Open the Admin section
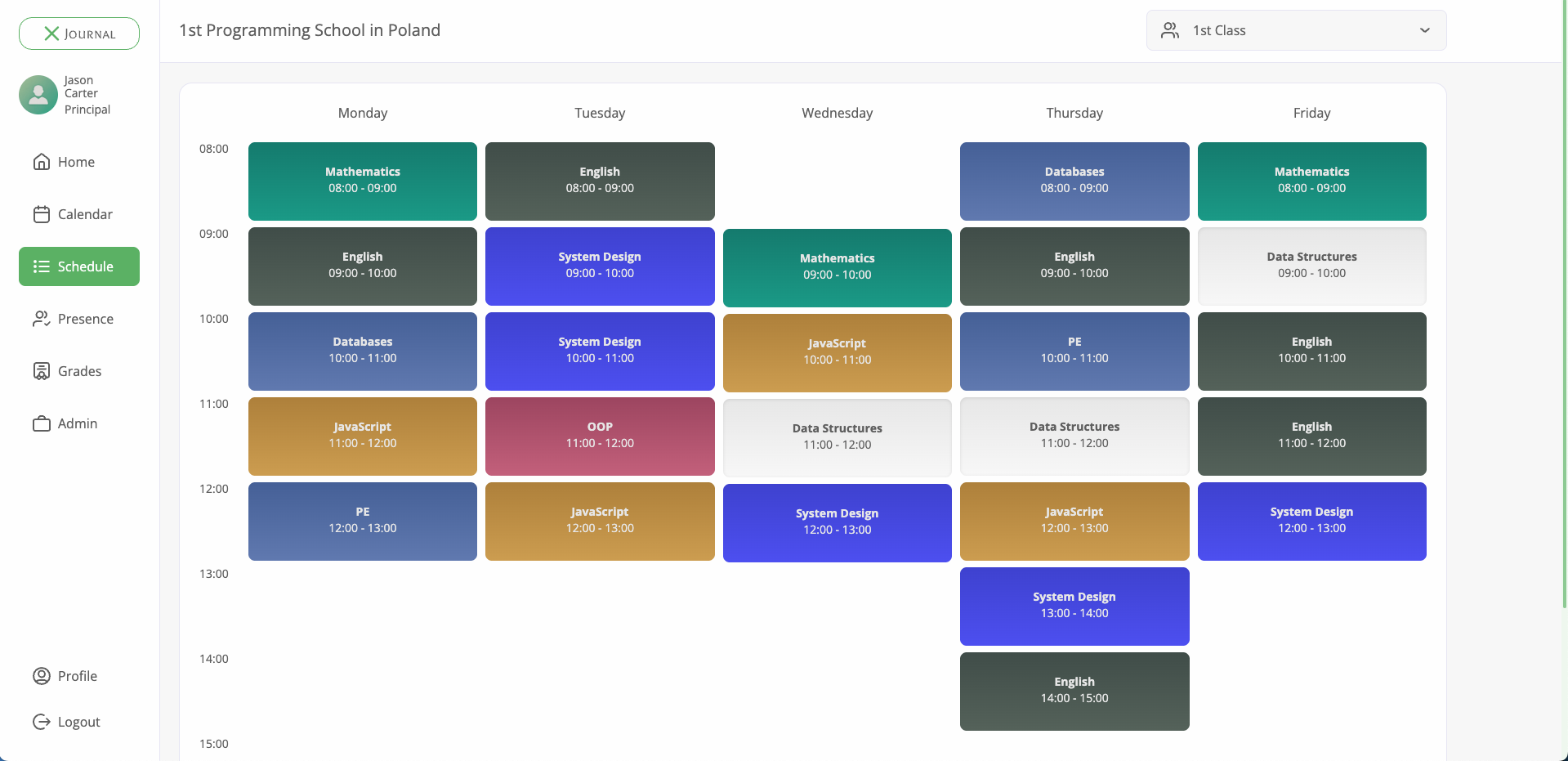1568x761 pixels. pos(79,423)
